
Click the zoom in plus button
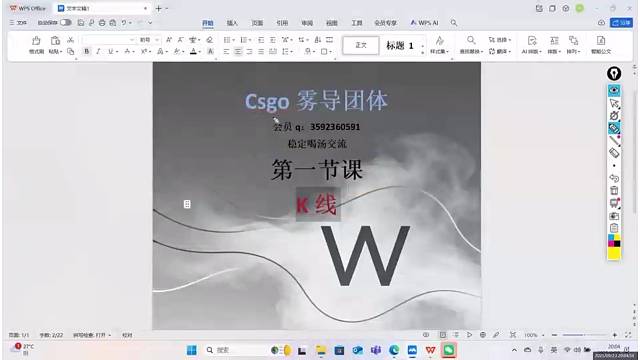click(x=615, y=335)
